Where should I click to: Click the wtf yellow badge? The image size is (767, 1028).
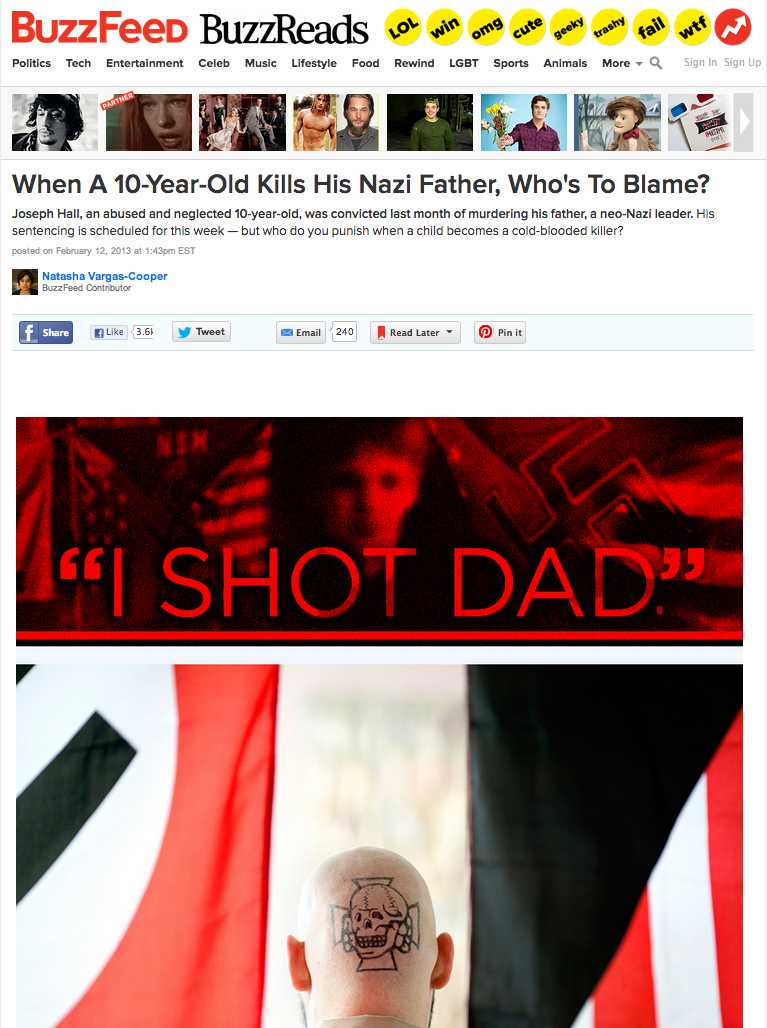pos(692,28)
